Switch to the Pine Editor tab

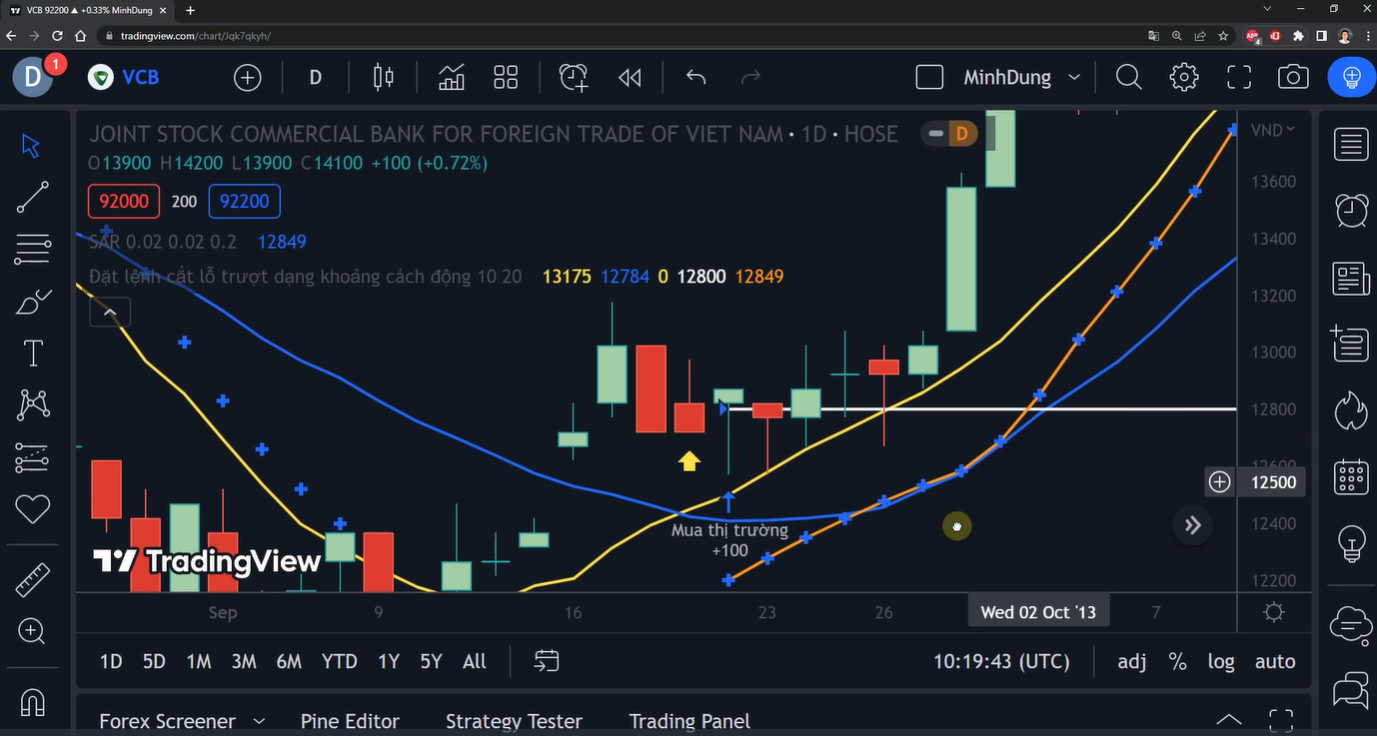[x=349, y=721]
